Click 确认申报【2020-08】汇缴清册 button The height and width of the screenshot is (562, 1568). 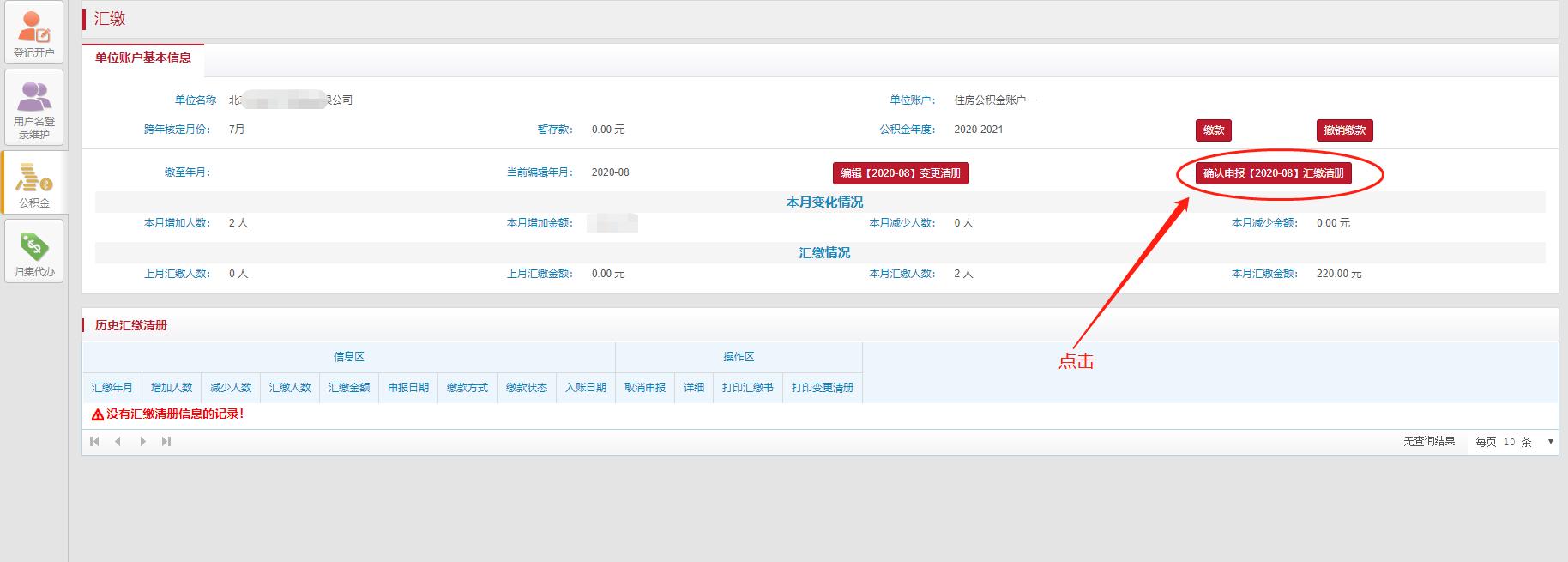pyautogui.click(x=1273, y=173)
